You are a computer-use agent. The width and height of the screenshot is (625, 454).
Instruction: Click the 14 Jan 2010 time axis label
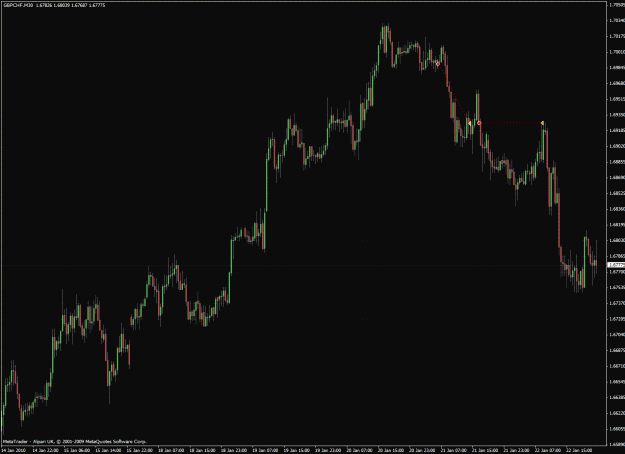pos(14,450)
